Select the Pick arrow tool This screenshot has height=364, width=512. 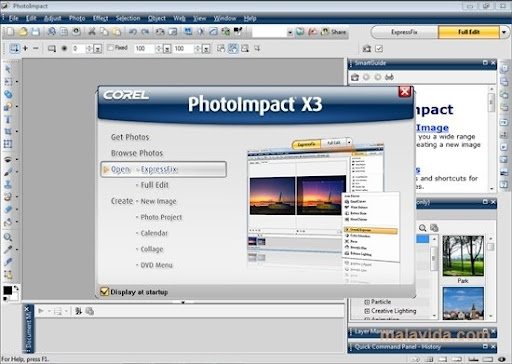[8, 69]
